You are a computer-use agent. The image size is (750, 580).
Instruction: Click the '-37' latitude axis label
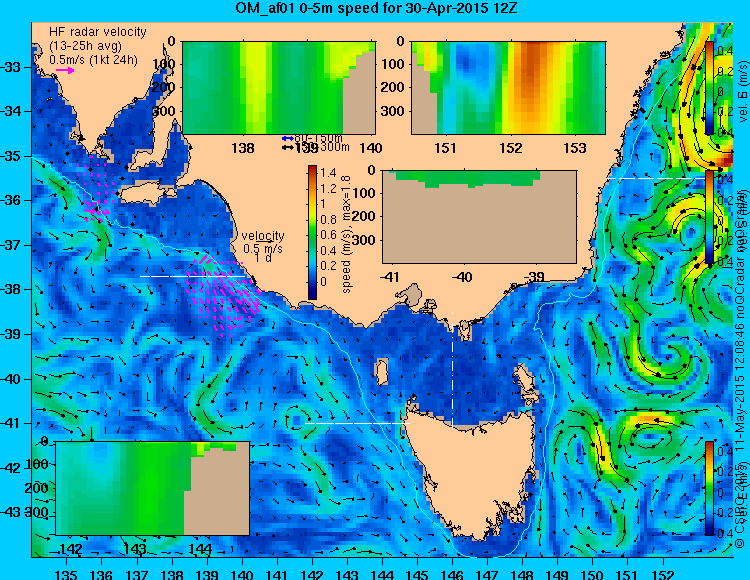pyautogui.click(x=11, y=245)
